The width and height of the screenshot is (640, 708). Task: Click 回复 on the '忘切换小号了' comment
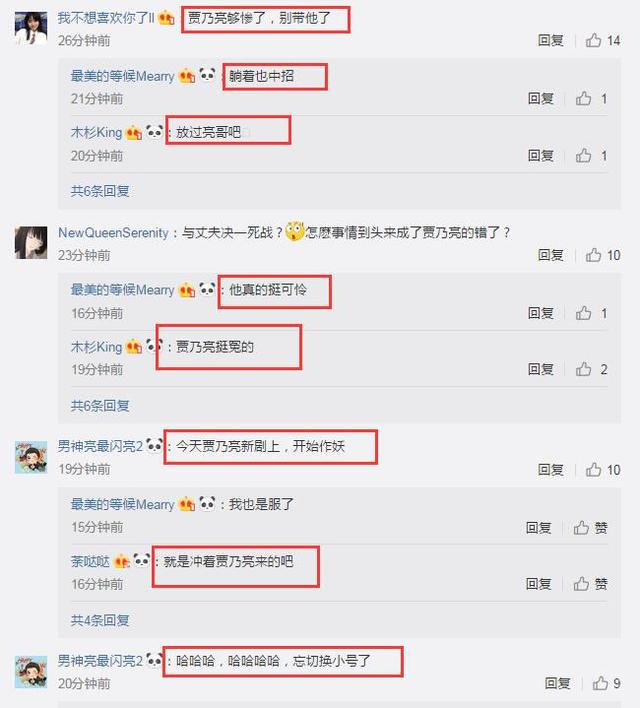[x=557, y=683]
